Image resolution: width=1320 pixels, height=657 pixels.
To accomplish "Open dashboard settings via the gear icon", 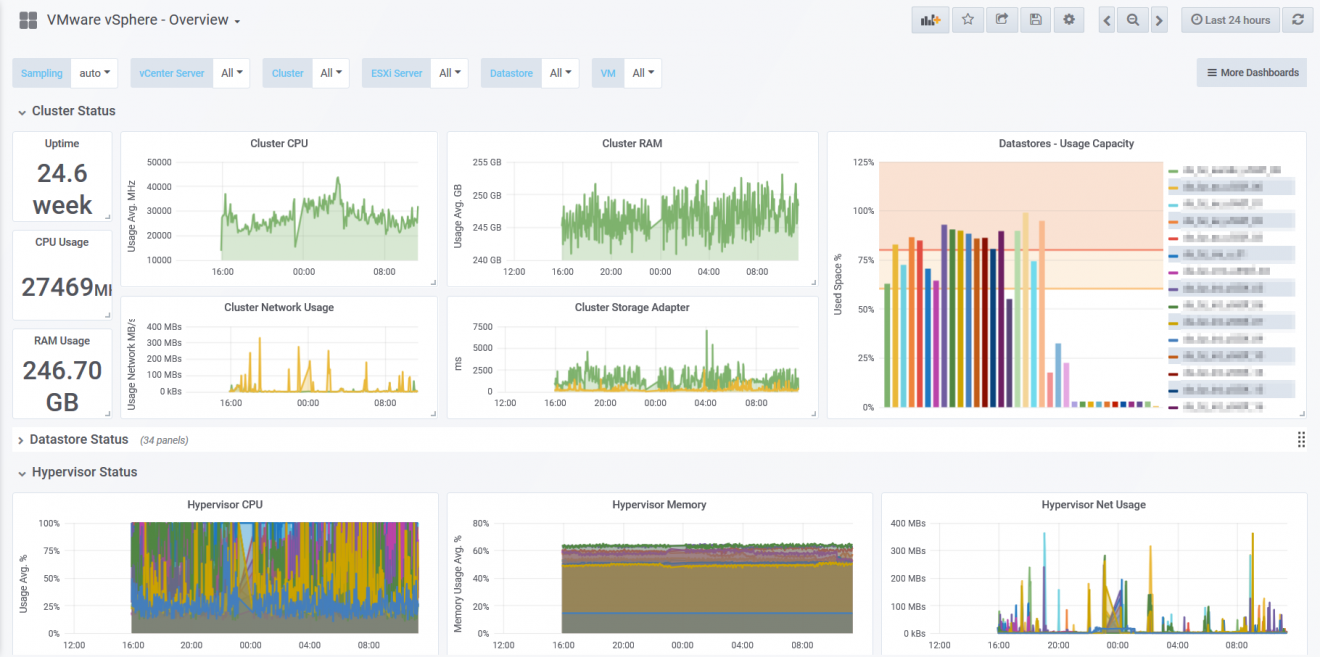I will pos(1068,19).
